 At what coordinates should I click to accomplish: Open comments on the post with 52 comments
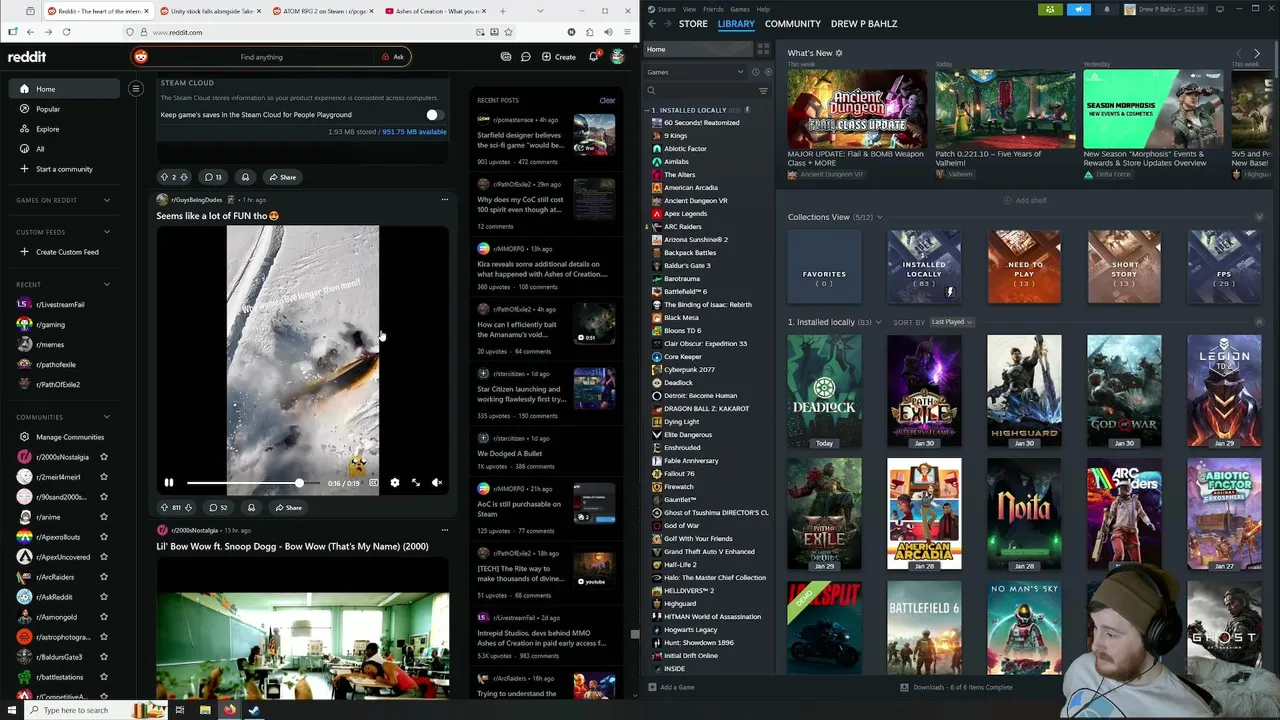pos(218,507)
